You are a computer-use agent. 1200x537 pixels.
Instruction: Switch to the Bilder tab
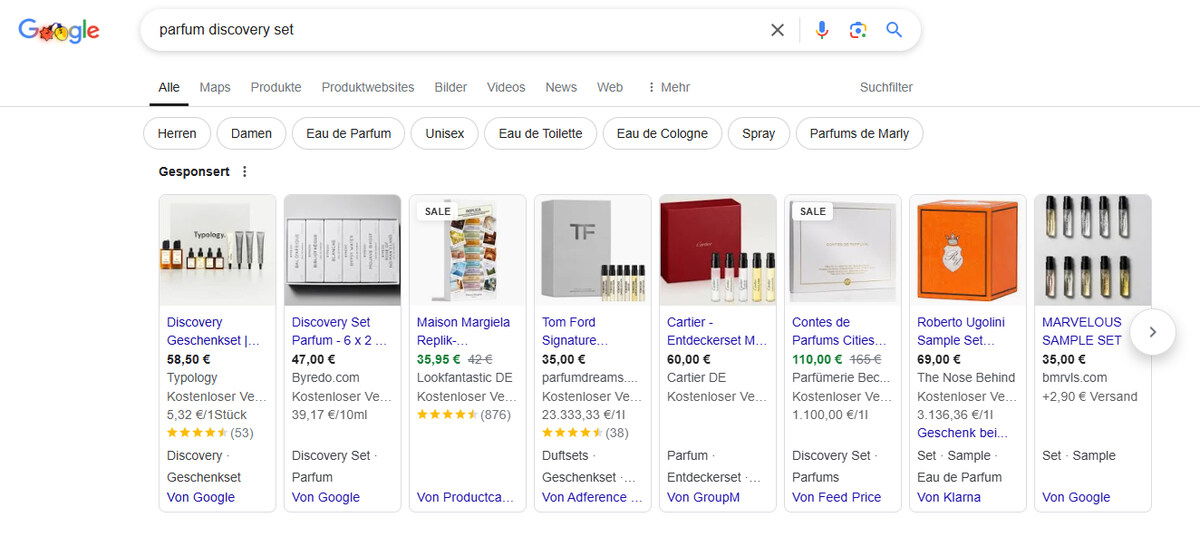click(x=451, y=87)
